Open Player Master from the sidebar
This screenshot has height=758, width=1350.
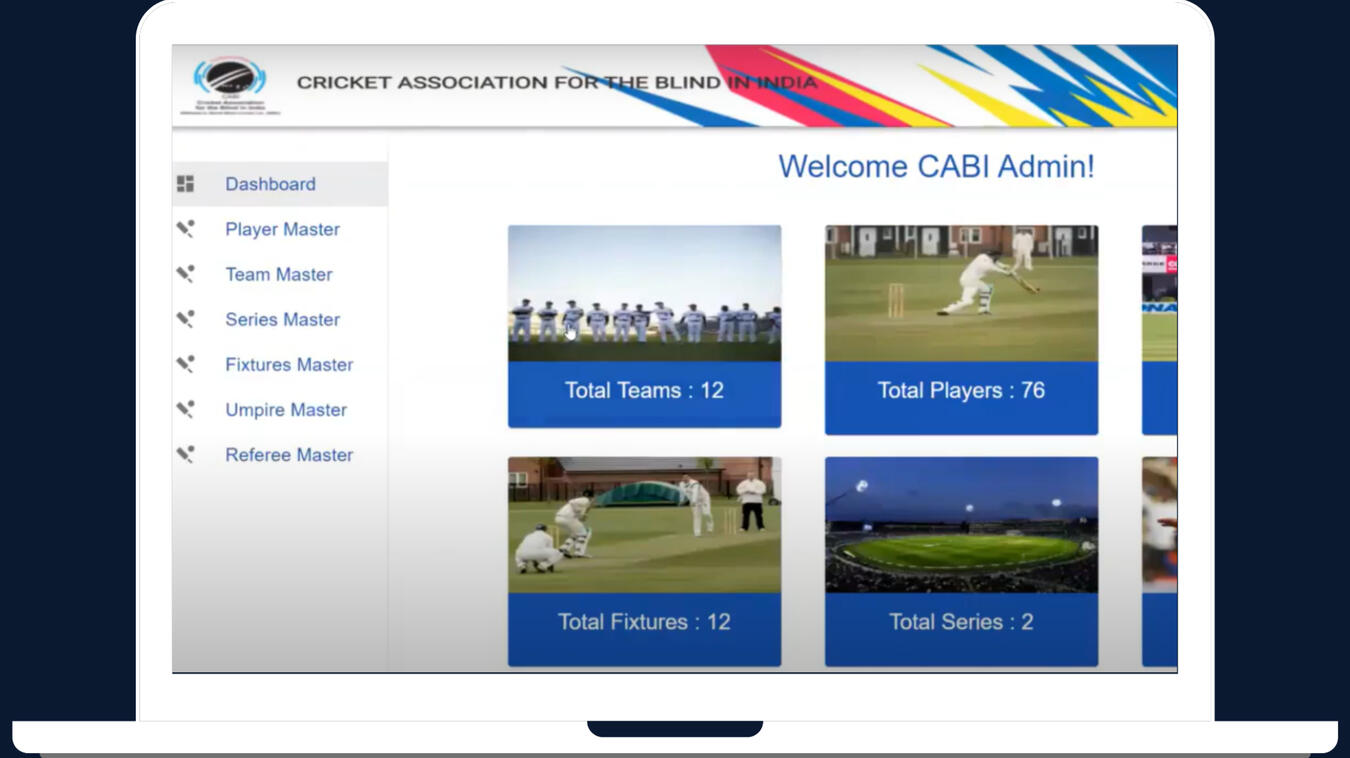(282, 229)
